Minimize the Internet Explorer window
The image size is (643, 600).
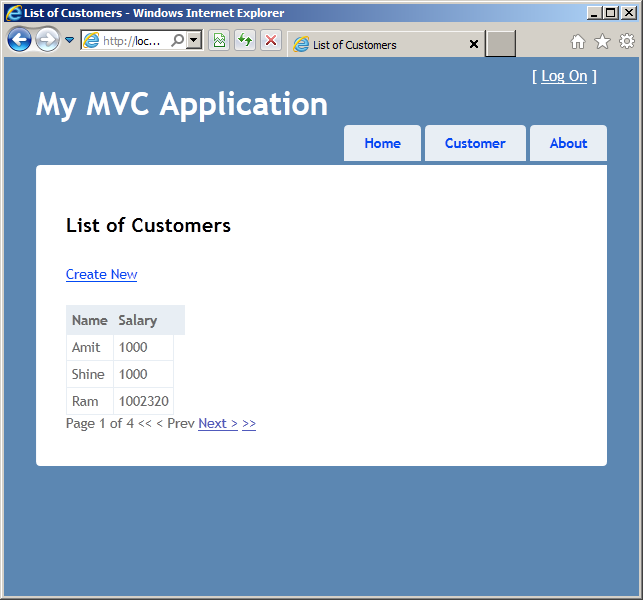tap(593, 13)
